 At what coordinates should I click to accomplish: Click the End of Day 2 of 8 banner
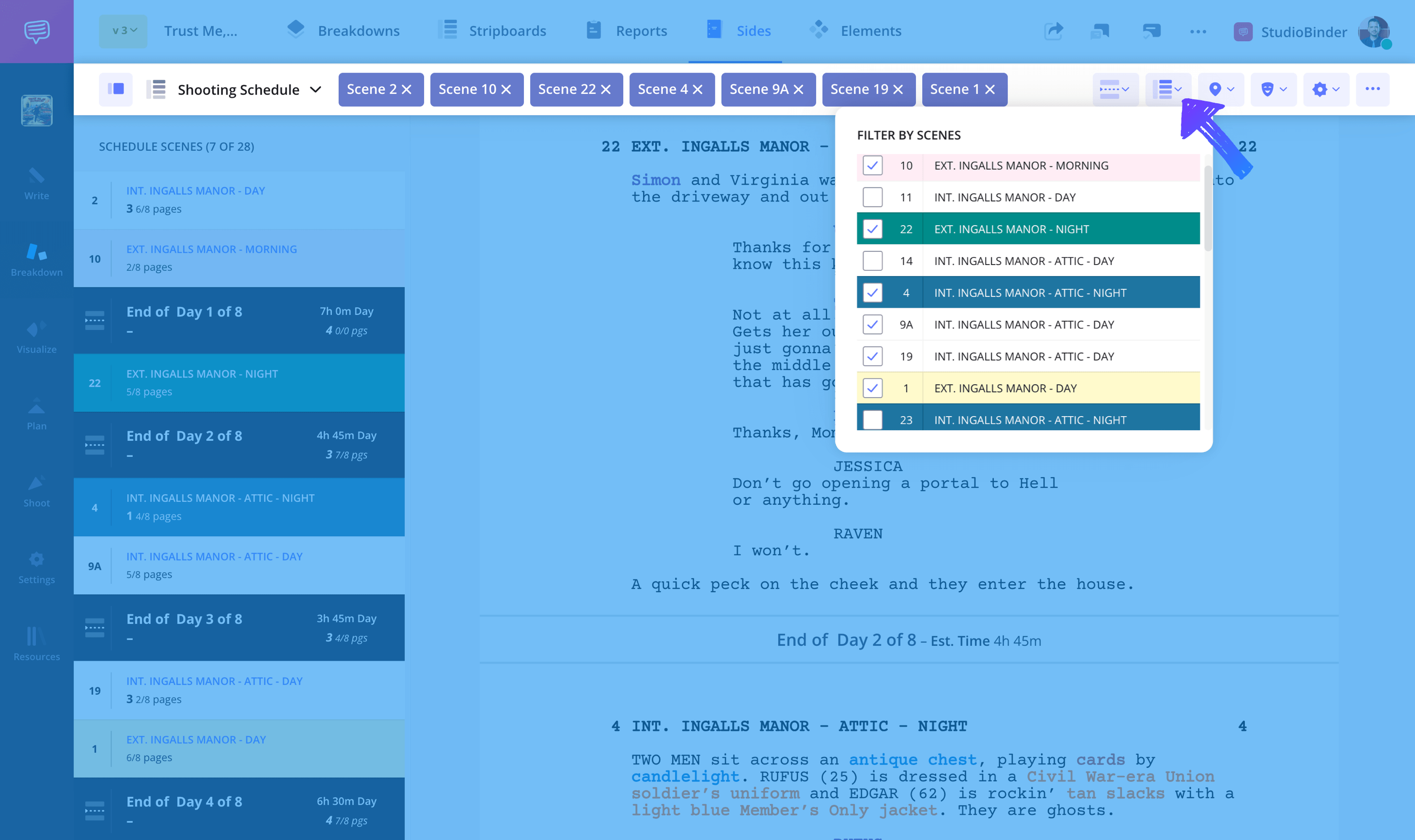(239, 445)
